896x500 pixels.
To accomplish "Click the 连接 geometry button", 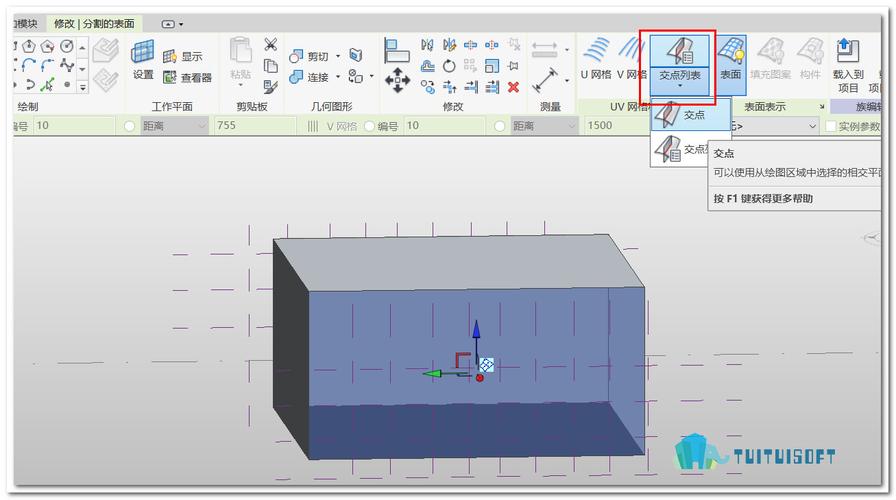I will tap(309, 77).
